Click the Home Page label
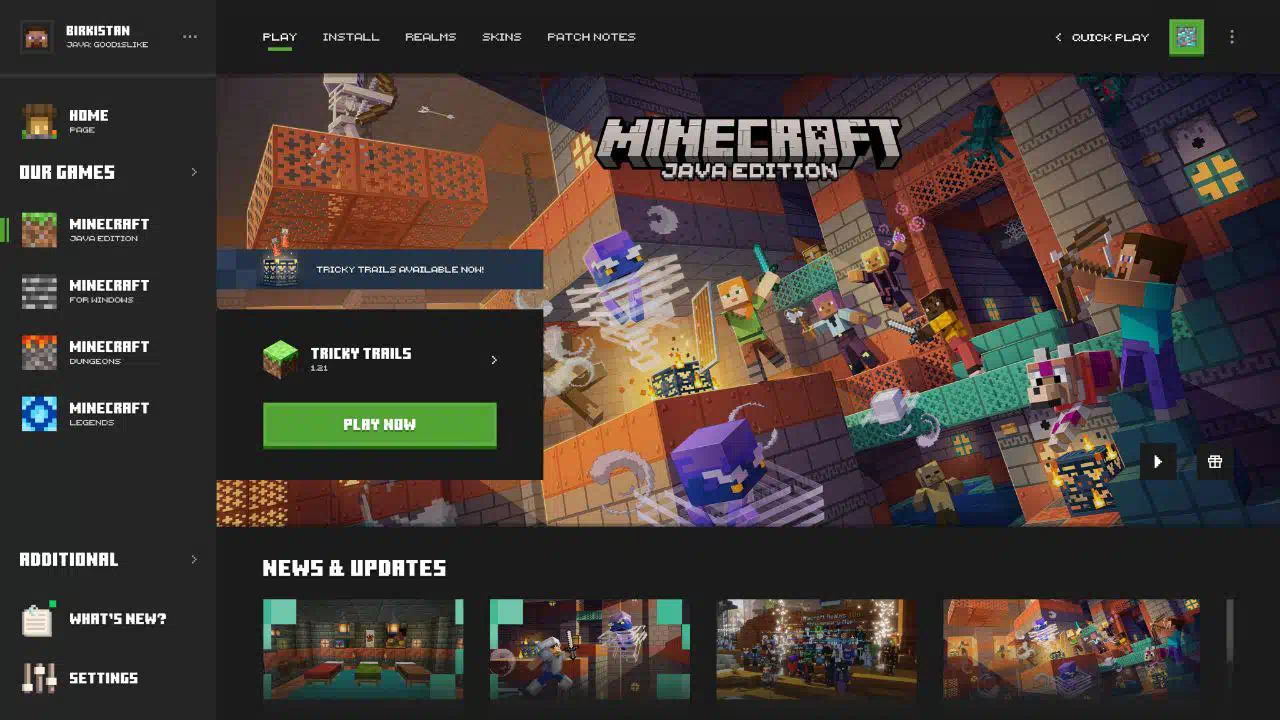The width and height of the screenshot is (1280, 720). click(89, 121)
